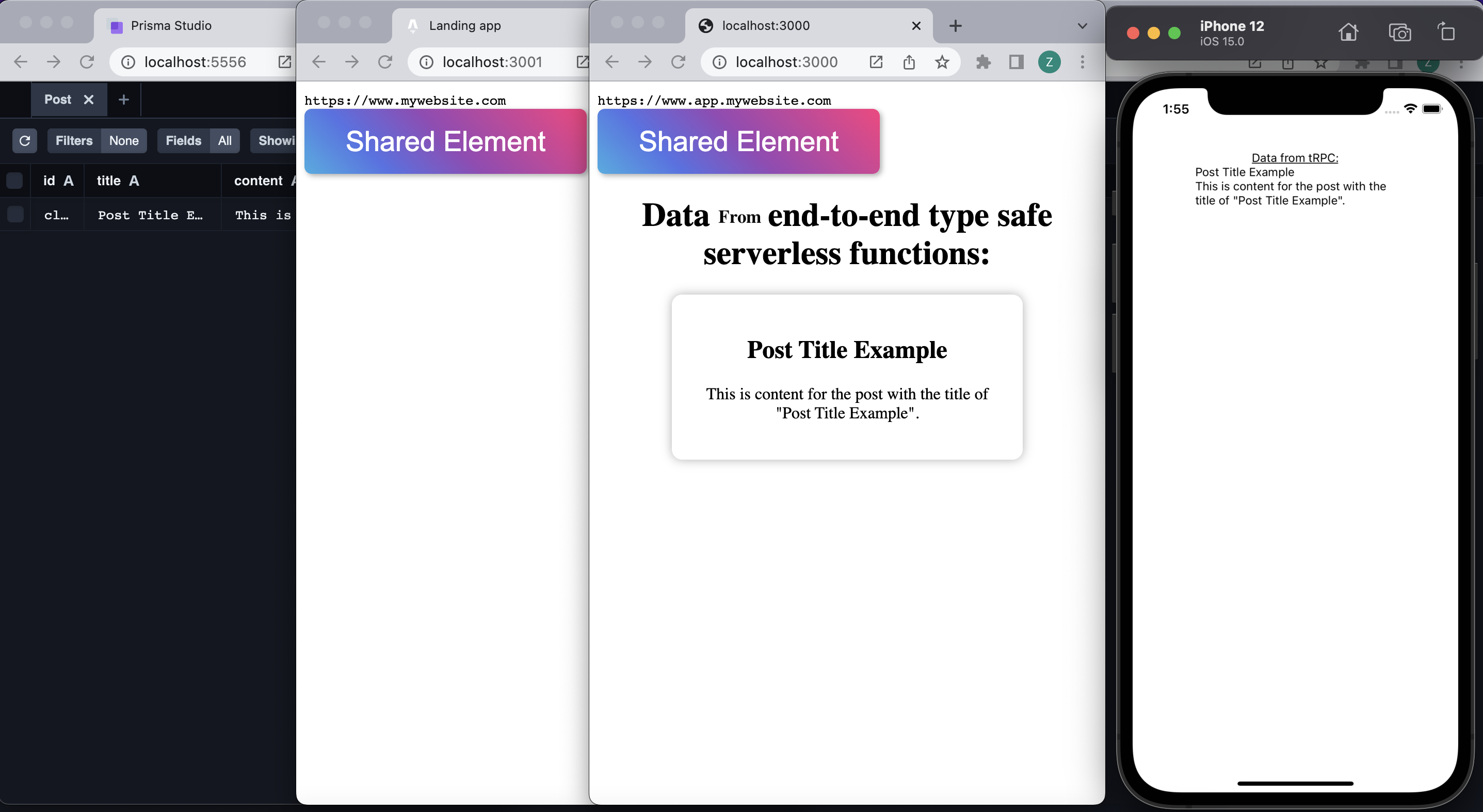
Task: Switch to the Post model tab
Action: point(58,100)
